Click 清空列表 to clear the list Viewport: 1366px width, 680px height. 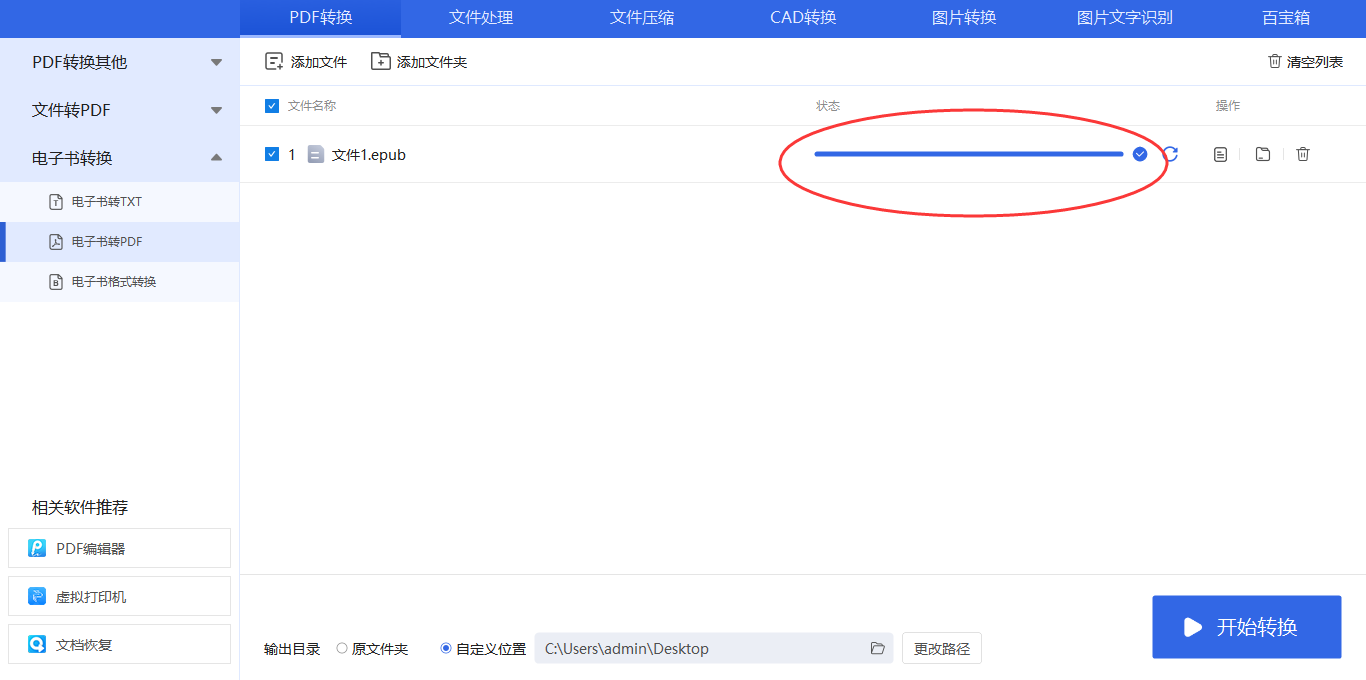[x=1305, y=62]
